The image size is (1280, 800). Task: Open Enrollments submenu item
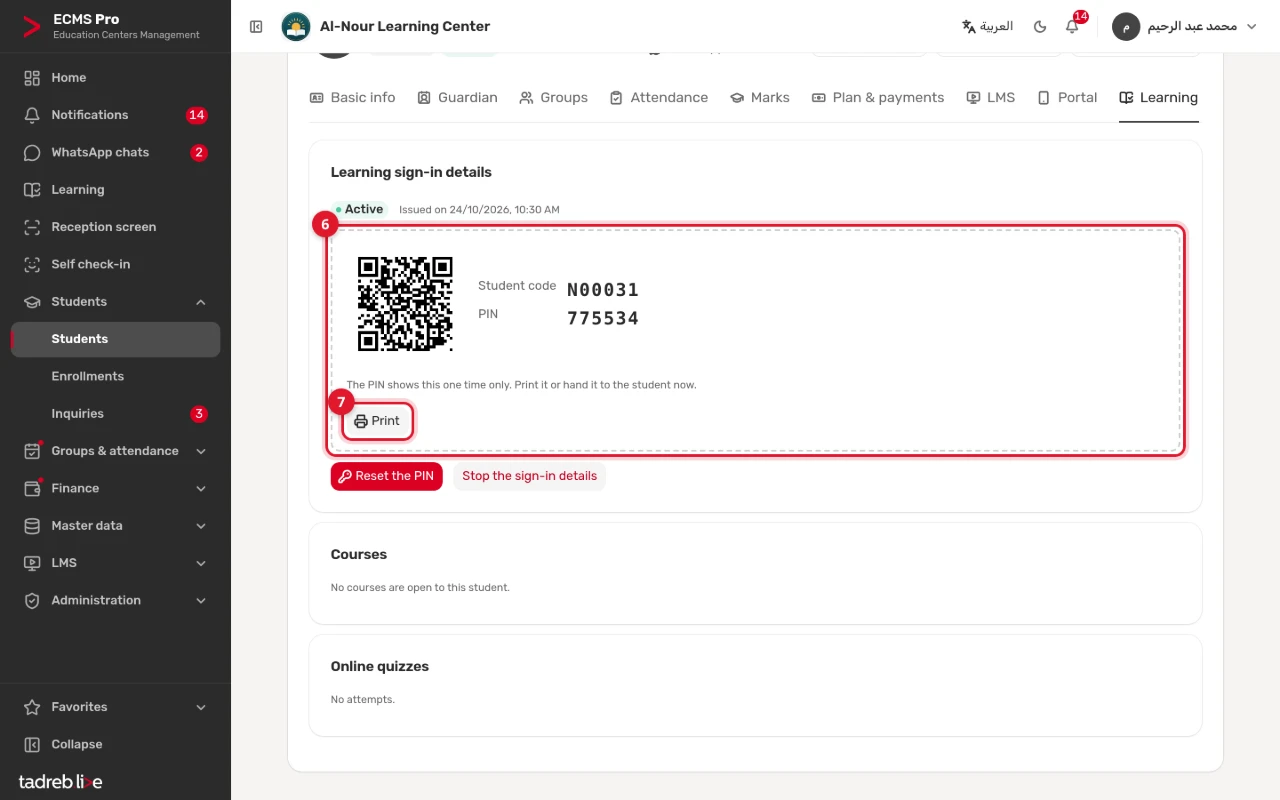coord(116,377)
